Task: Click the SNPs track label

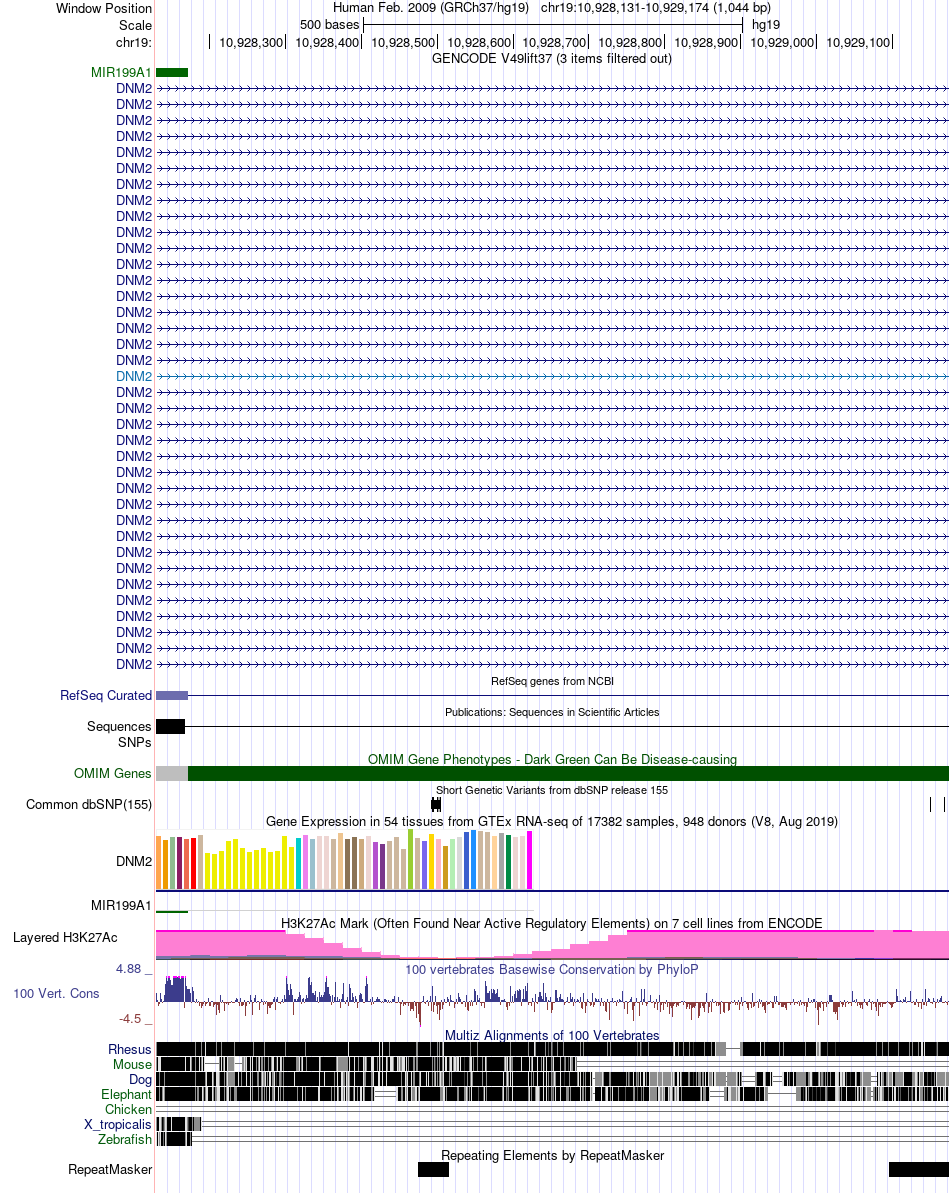Action: pos(135,742)
